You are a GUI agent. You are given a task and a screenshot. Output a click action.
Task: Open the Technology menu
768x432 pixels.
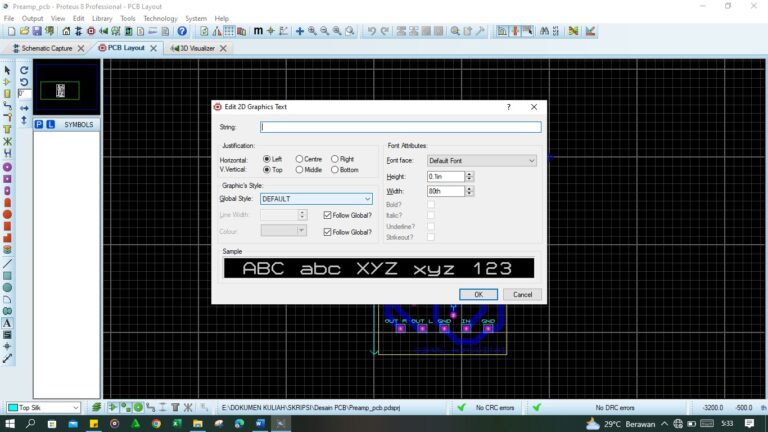pyautogui.click(x=160, y=18)
